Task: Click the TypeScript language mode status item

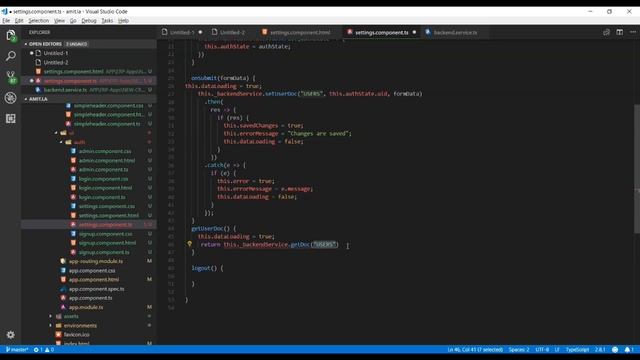Action: tap(577, 350)
